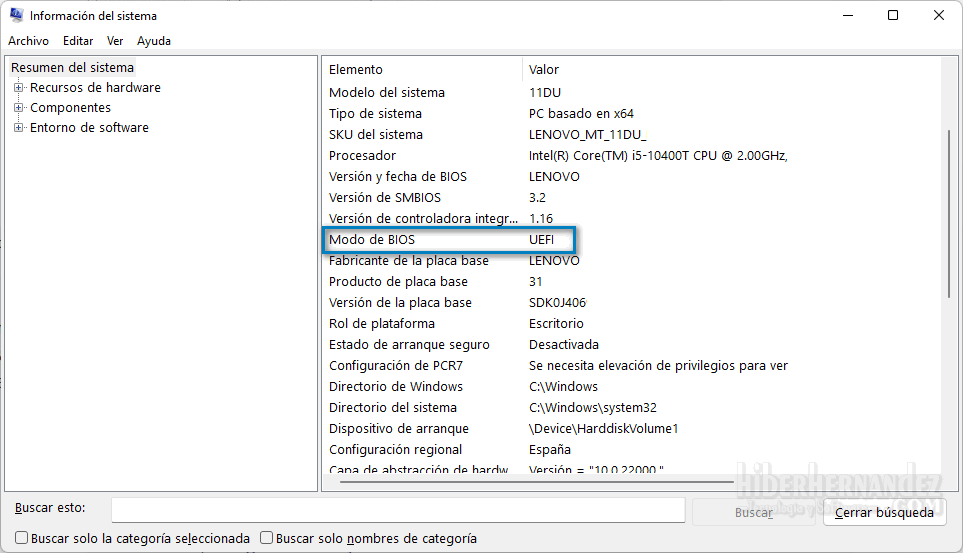The image size is (963, 553).
Task: Click the Buscar button
Action: [755, 512]
